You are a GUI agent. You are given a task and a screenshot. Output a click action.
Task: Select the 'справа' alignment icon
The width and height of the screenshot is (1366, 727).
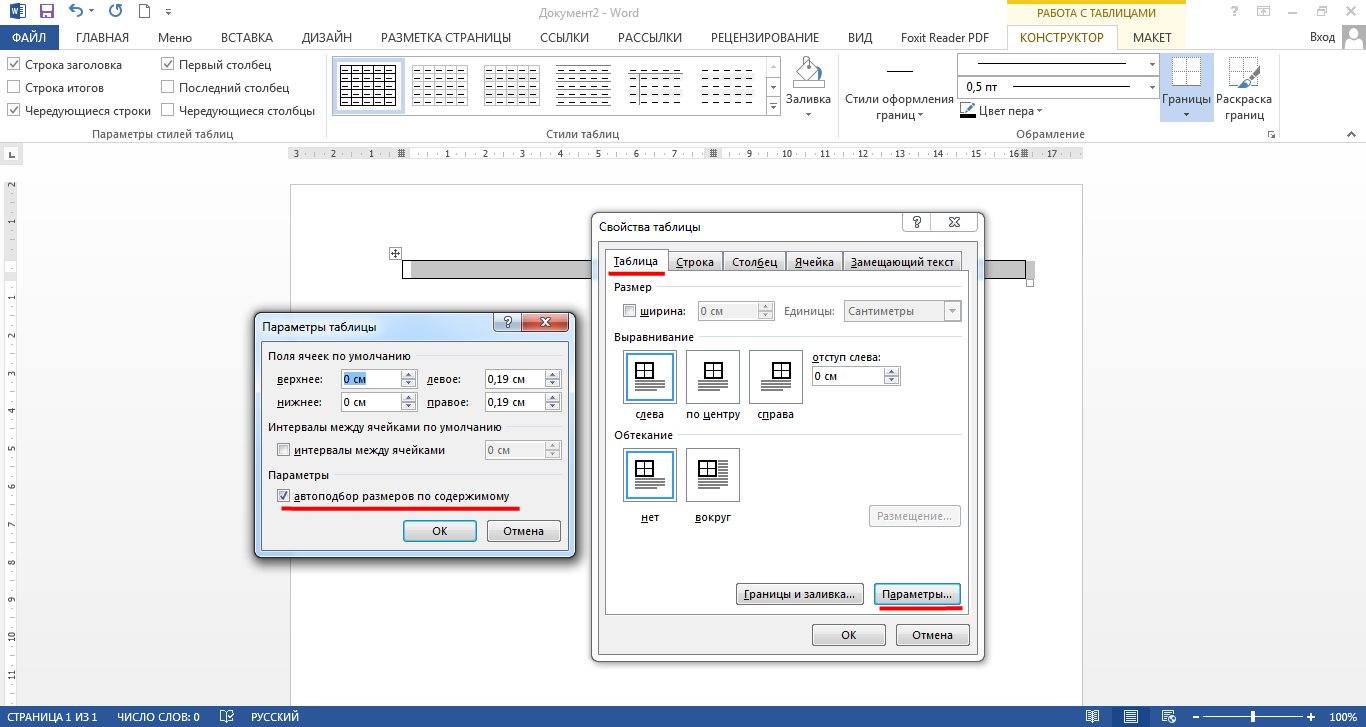click(775, 377)
